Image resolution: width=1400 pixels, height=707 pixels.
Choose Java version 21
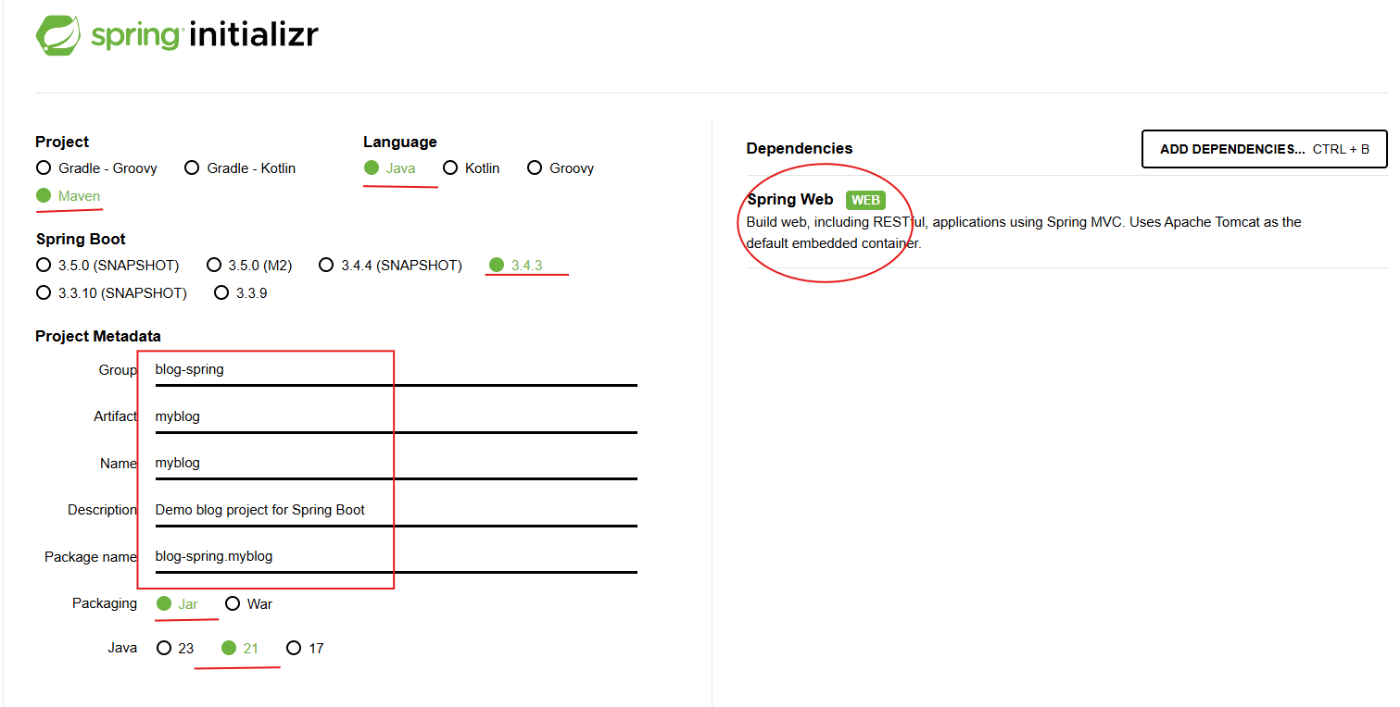pos(240,648)
